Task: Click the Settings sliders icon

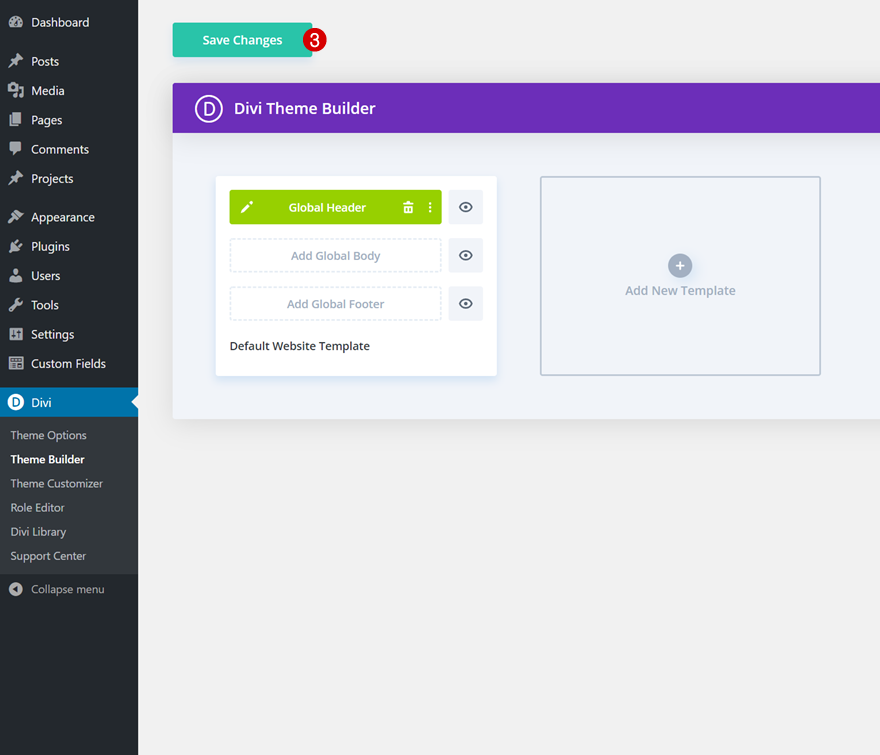Action: click(16, 334)
